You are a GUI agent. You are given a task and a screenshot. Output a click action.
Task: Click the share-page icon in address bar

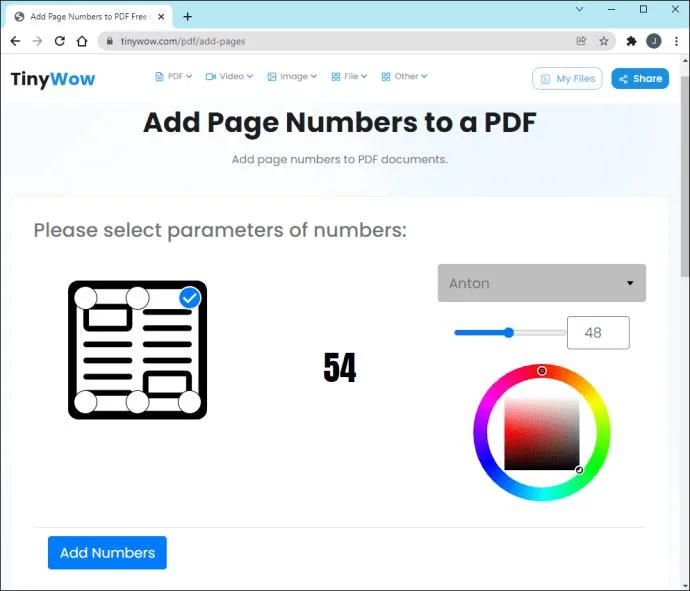pyautogui.click(x=581, y=41)
